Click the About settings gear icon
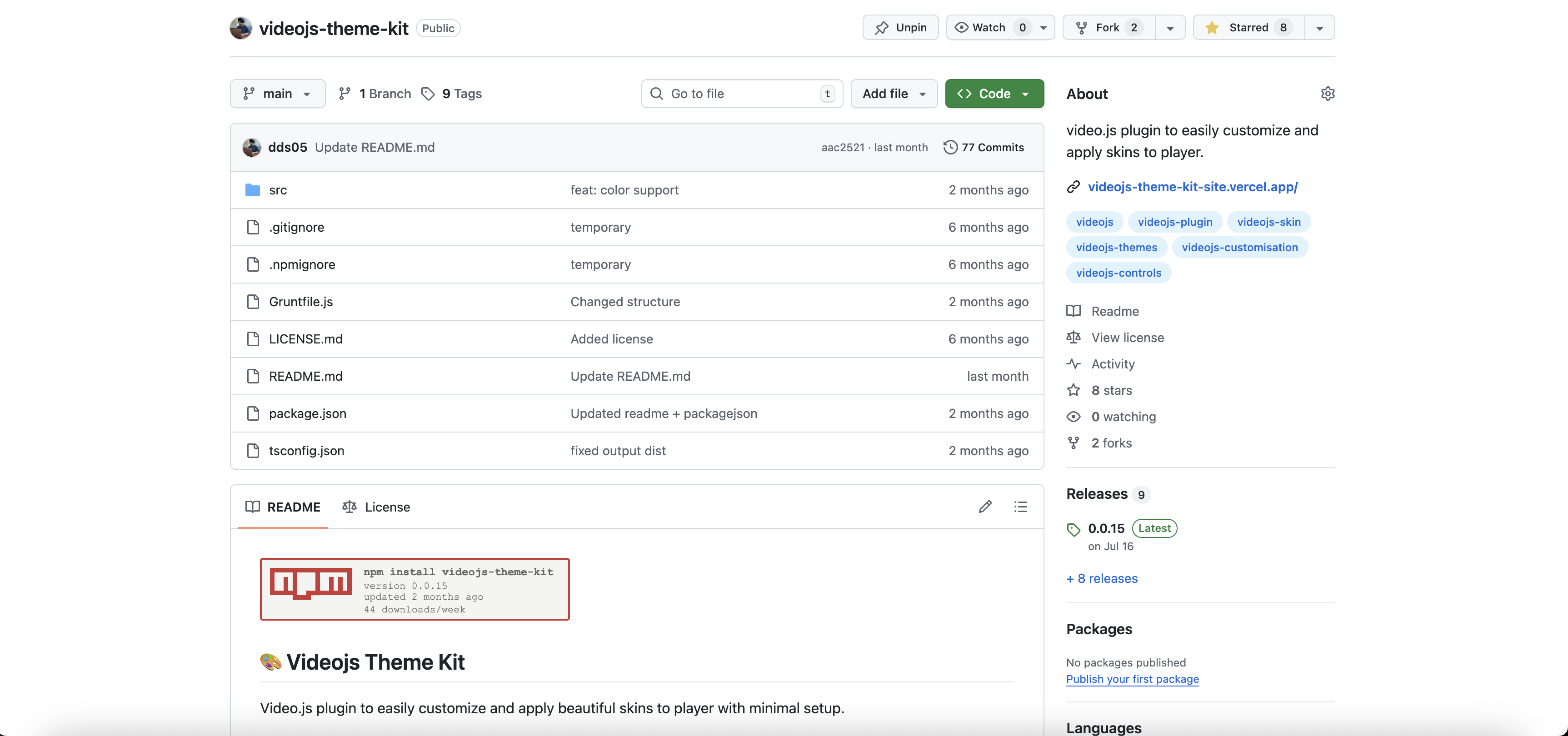The height and width of the screenshot is (736, 1568). coord(1328,94)
